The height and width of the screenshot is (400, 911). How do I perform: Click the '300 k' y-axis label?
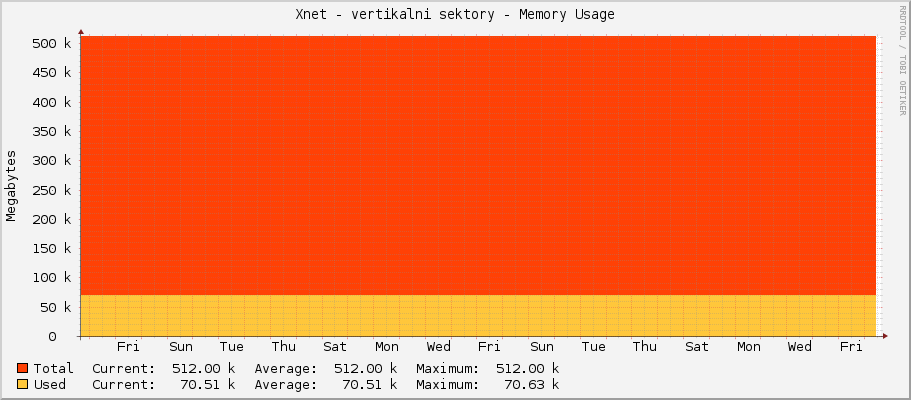click(52, 160)
